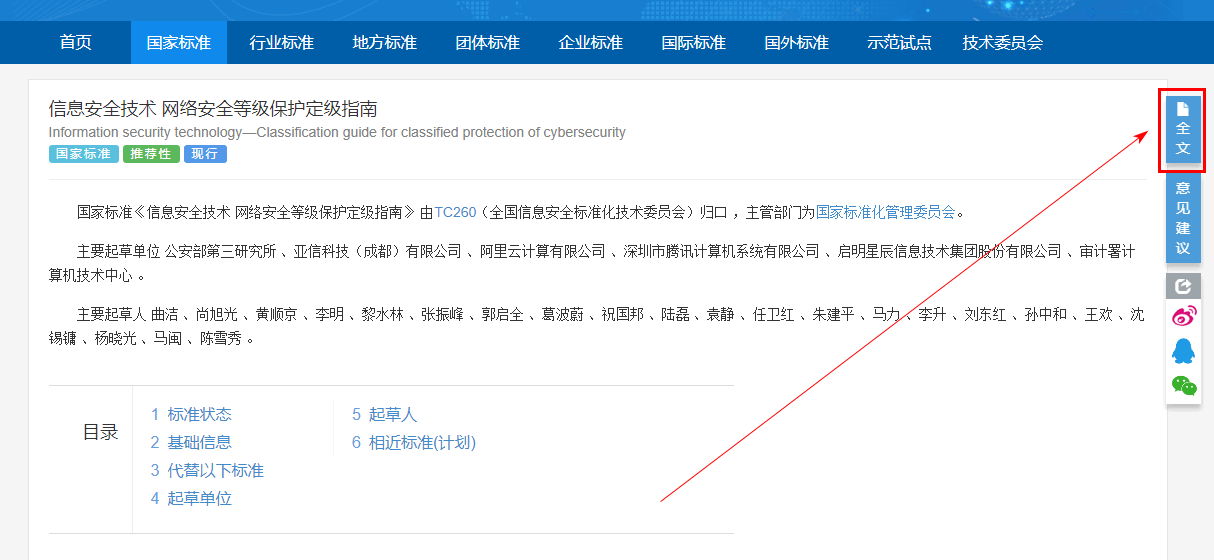Click the title 信息安全技术 网络安全等级保护定级指南
1214x560 pixels.
point(213,109)
